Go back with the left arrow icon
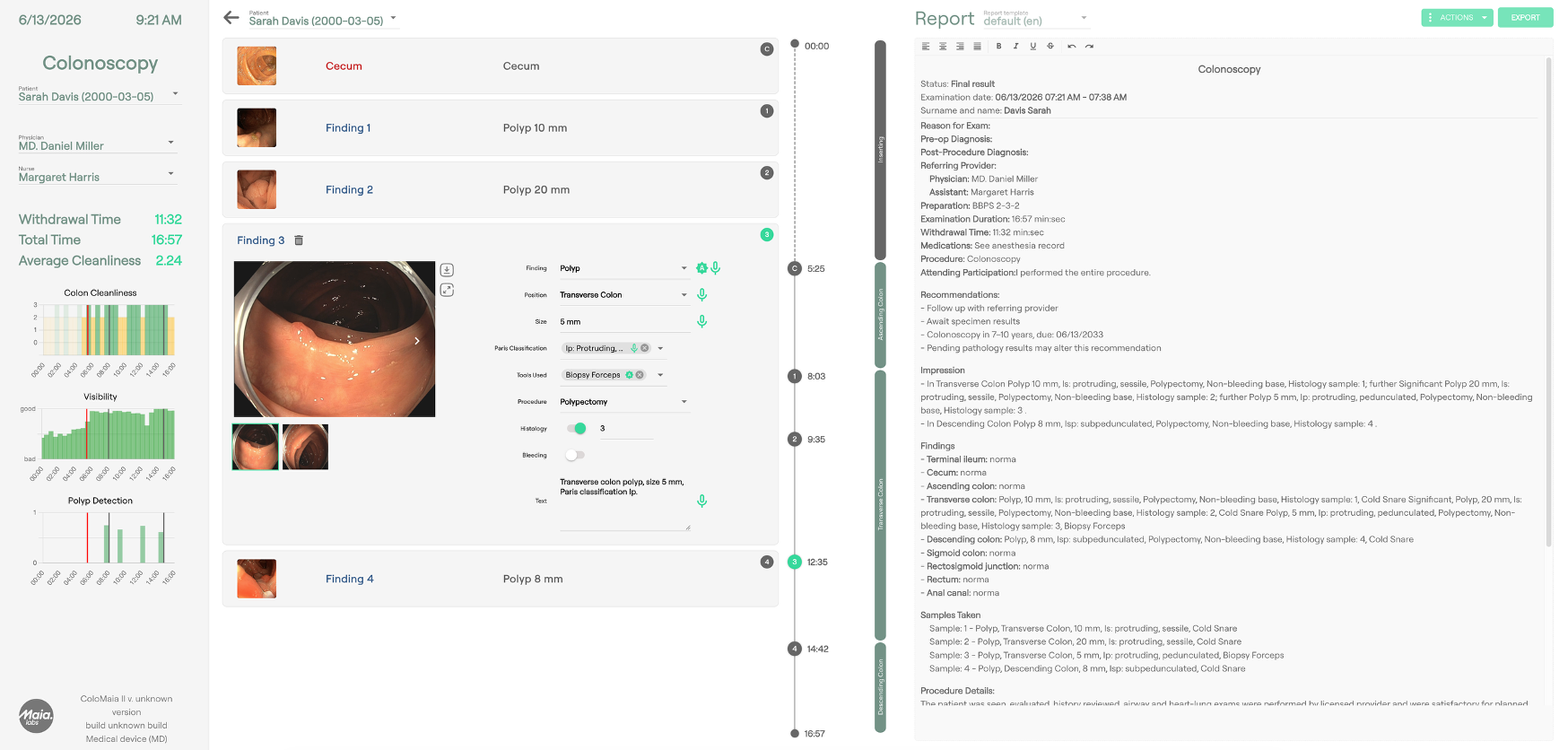Viewport: 1568px width, 750px height. (231, 18)
